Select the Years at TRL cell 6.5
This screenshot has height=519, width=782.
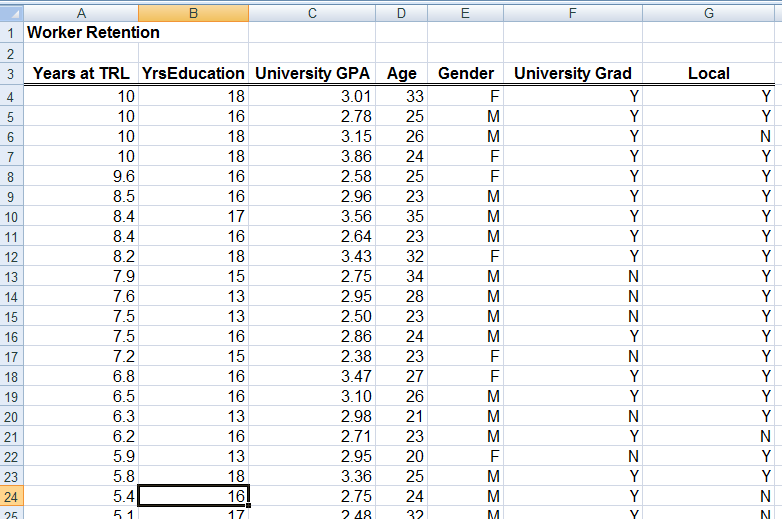coord(81,396)
